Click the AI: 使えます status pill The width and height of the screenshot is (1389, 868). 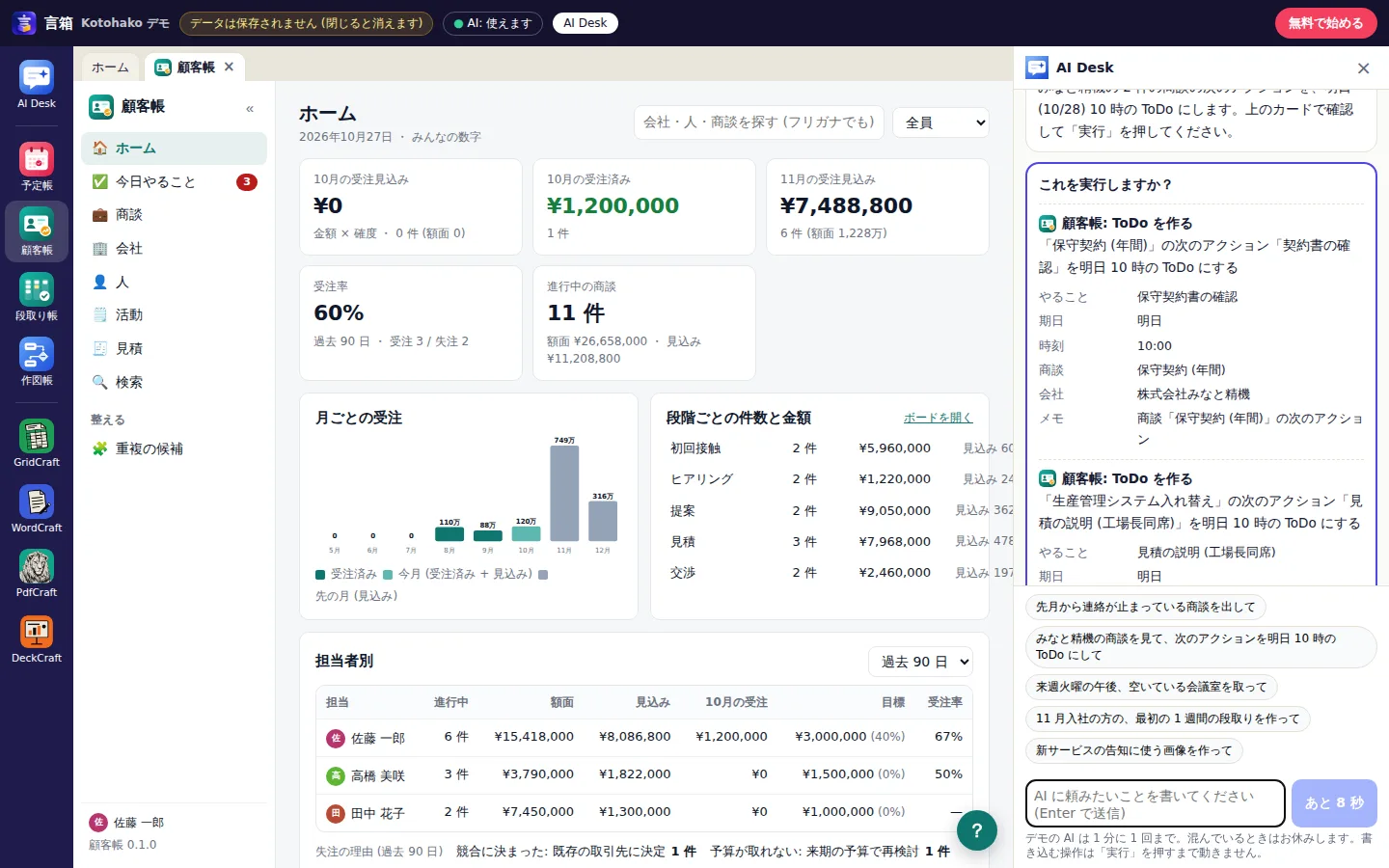492,23
